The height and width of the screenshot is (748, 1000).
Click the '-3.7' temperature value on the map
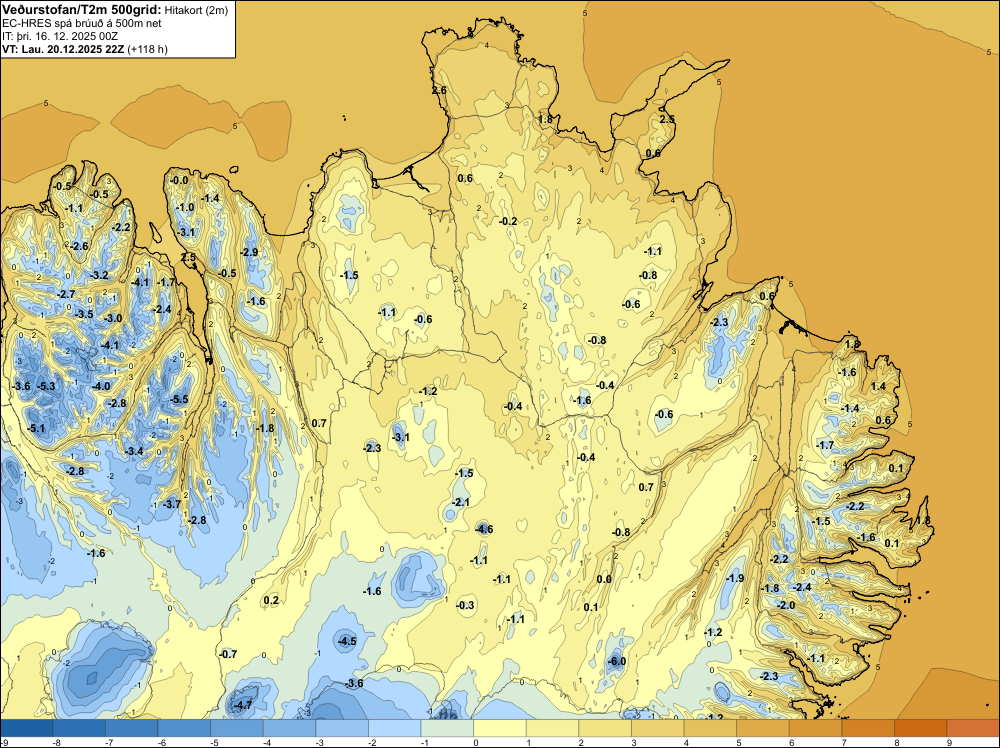(172, 504)
